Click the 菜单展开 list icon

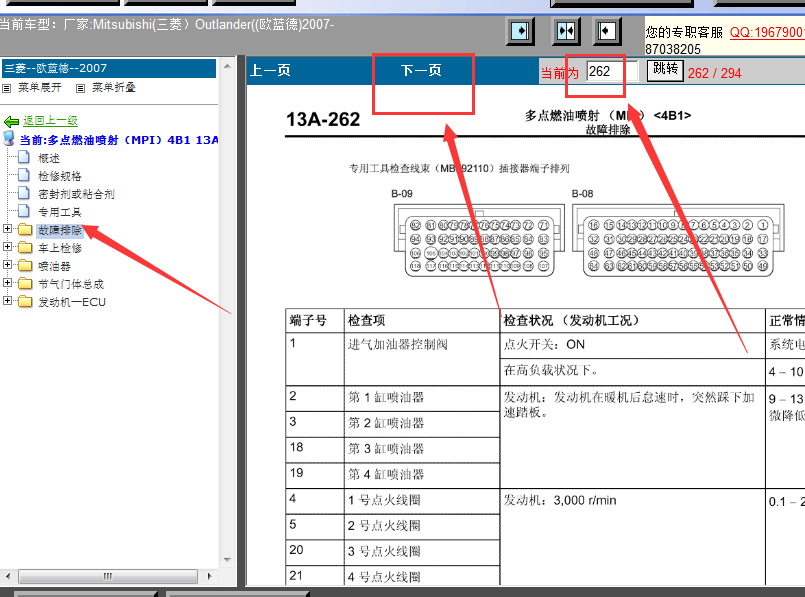pos(7,88)
